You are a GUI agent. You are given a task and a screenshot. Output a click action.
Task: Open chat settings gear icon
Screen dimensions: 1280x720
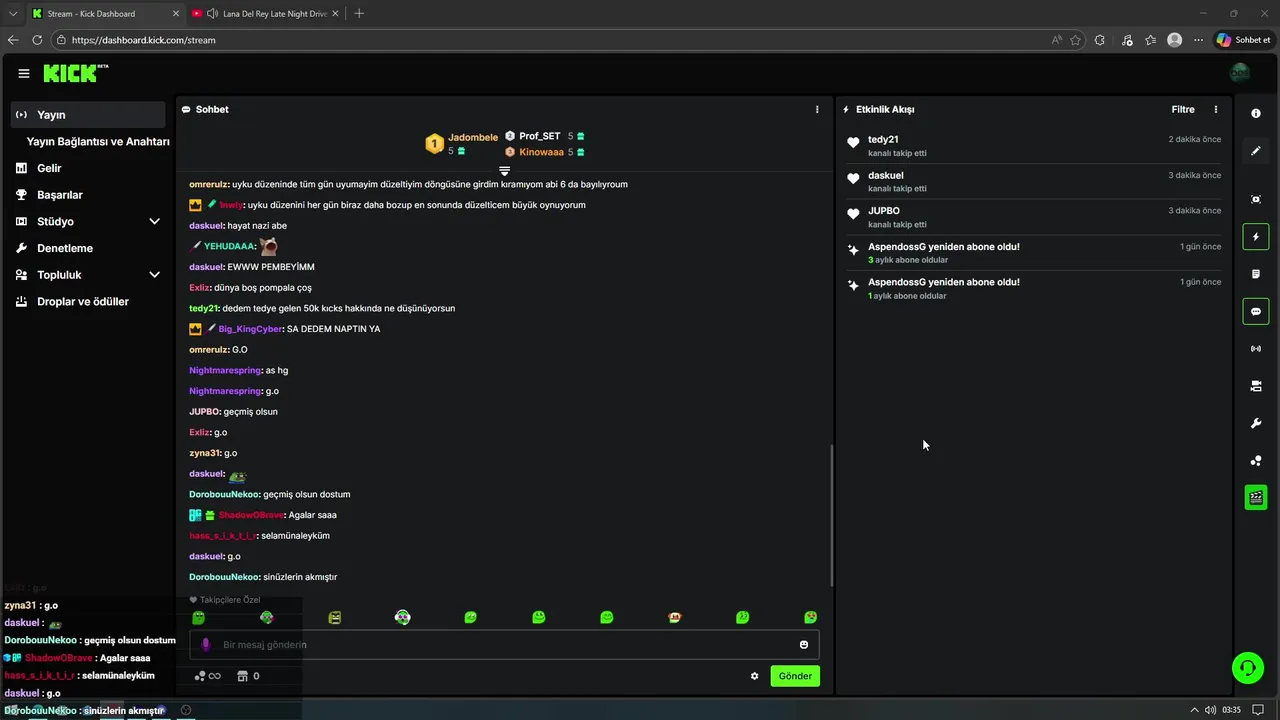coord(755,676)
